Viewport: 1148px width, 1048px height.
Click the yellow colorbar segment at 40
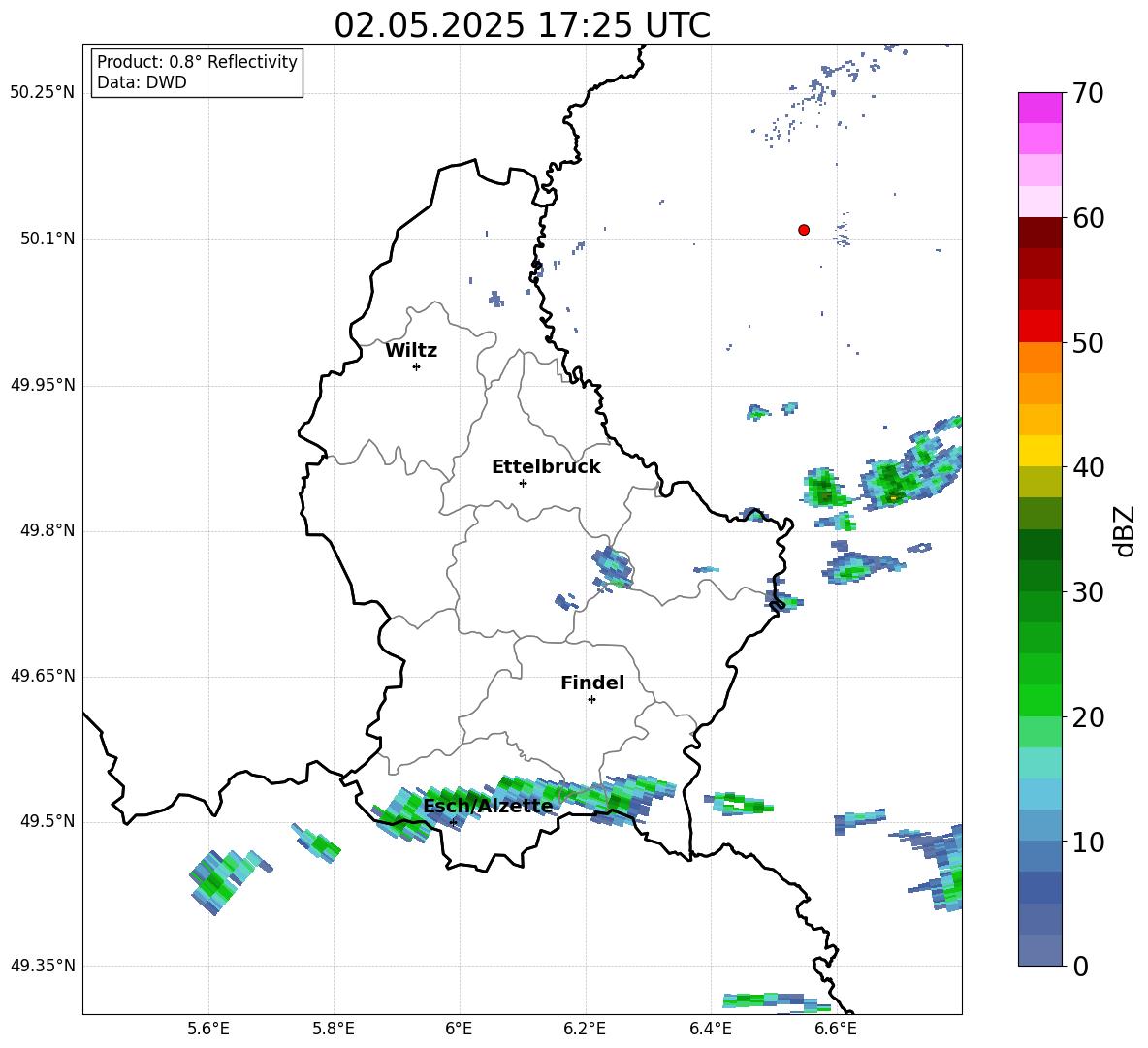(1040, 452)
